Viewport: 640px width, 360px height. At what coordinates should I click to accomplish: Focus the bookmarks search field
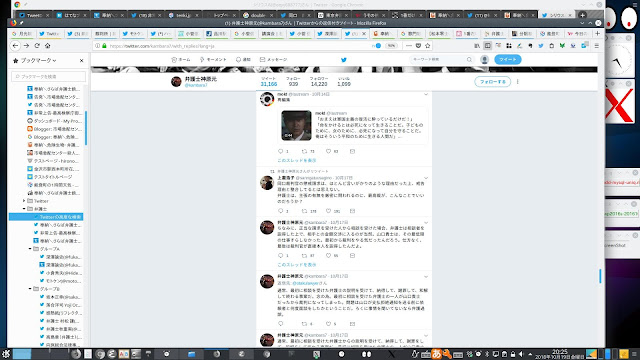49,76
